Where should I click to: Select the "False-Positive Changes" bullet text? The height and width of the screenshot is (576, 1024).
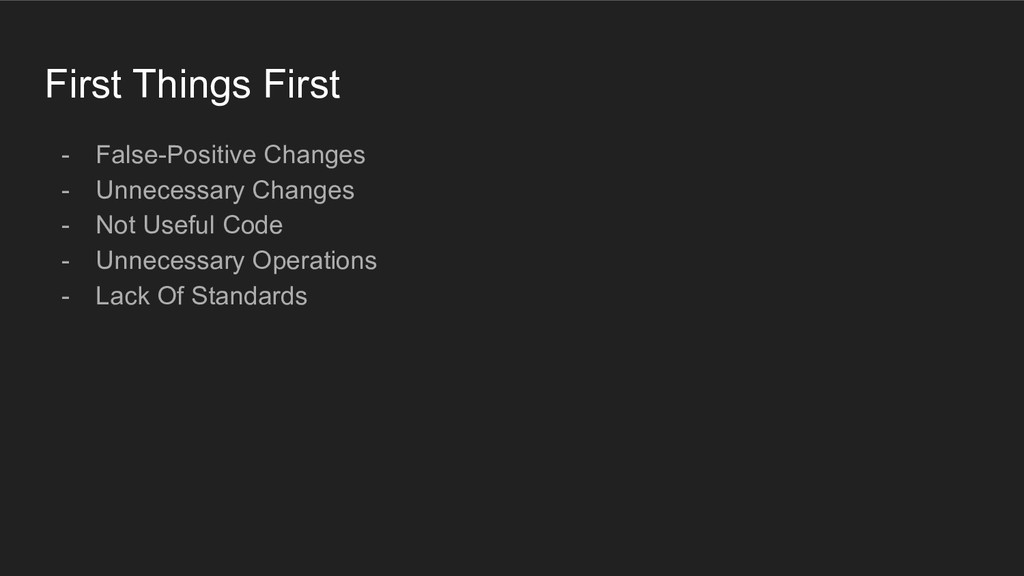[x=230, y=155]
